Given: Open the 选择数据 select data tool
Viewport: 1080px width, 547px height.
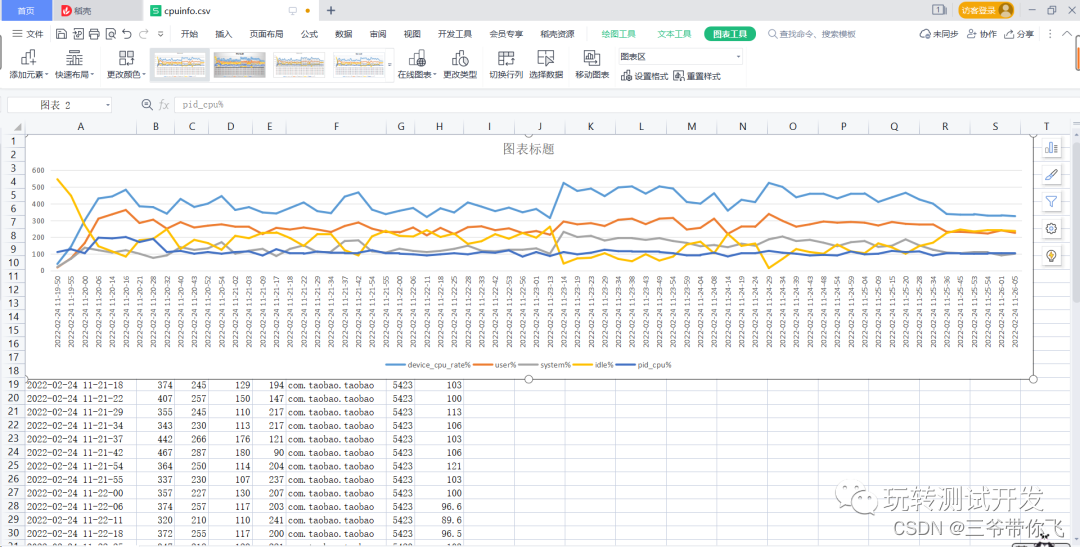Looking at the screenshot, I should click(x=546, y=58).
